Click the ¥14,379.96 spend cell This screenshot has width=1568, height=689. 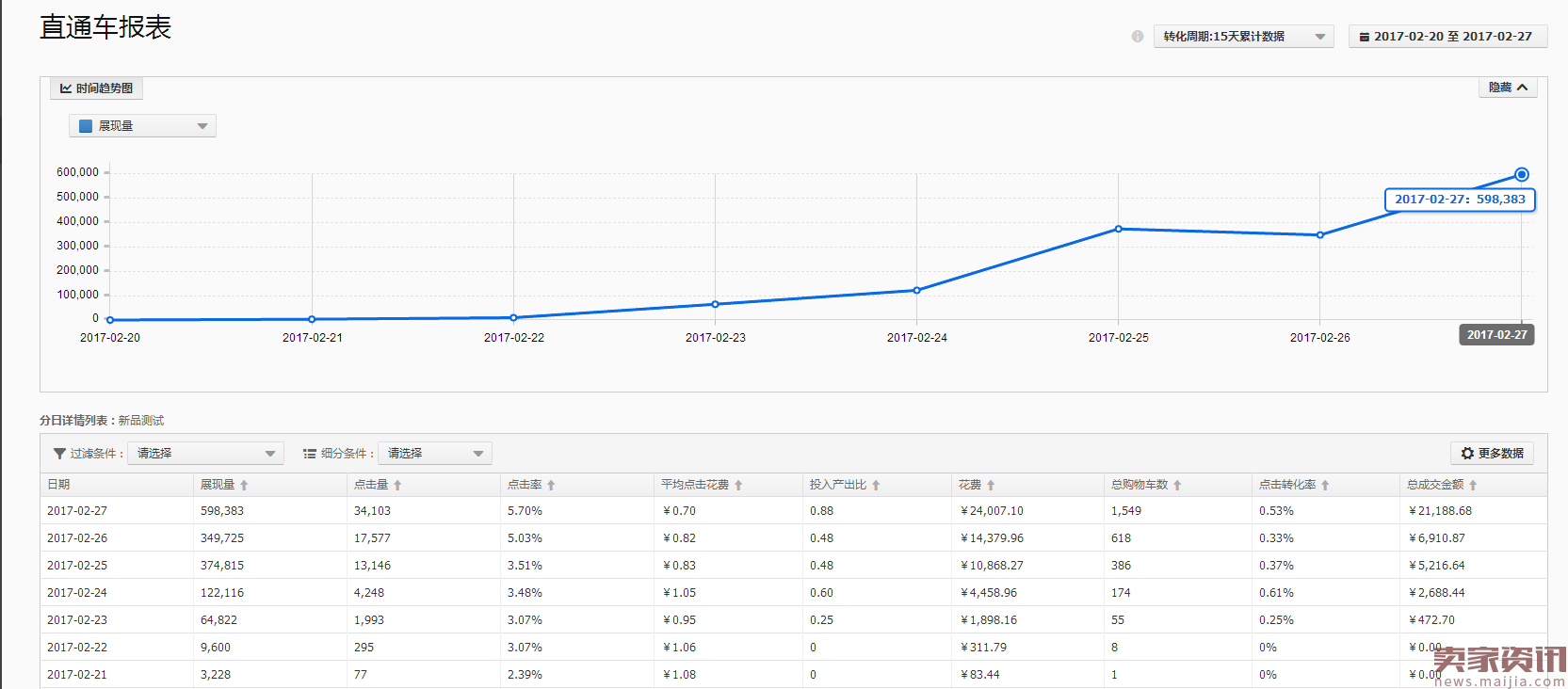(992, 538)
